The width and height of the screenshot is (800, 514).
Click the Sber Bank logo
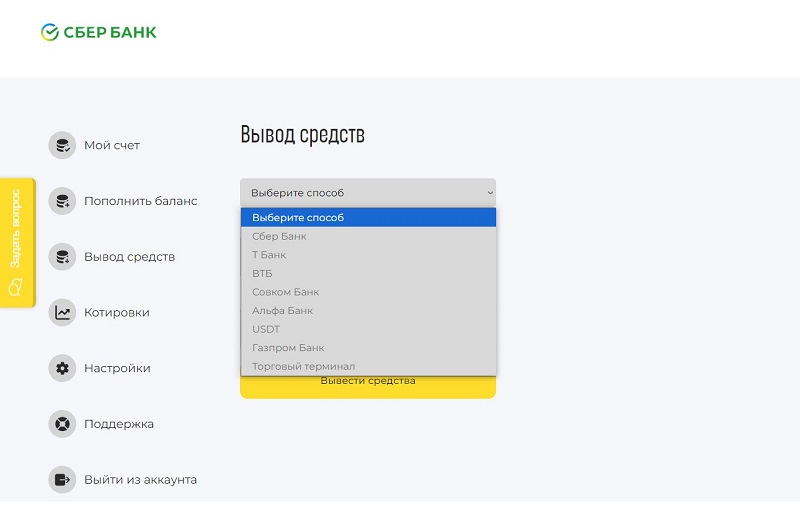(x=98, y=32)
